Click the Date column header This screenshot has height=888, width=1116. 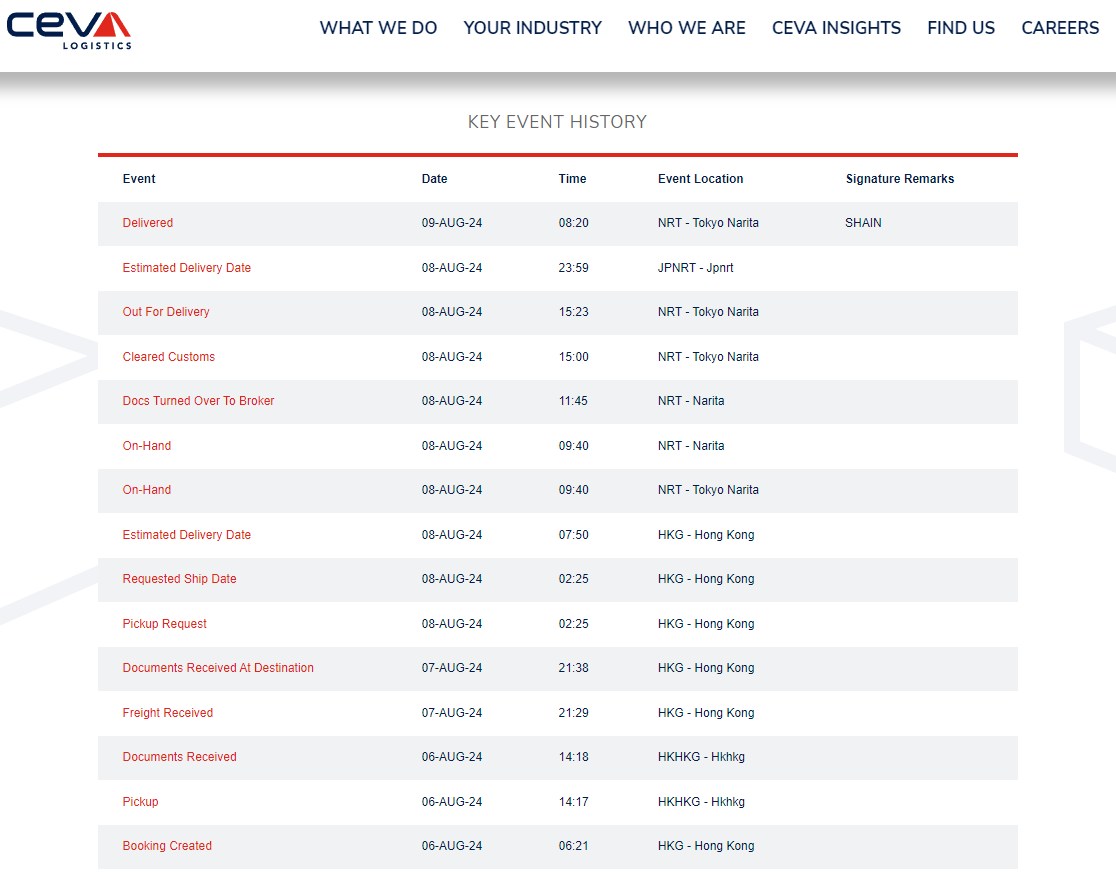[x=434, y=179]
